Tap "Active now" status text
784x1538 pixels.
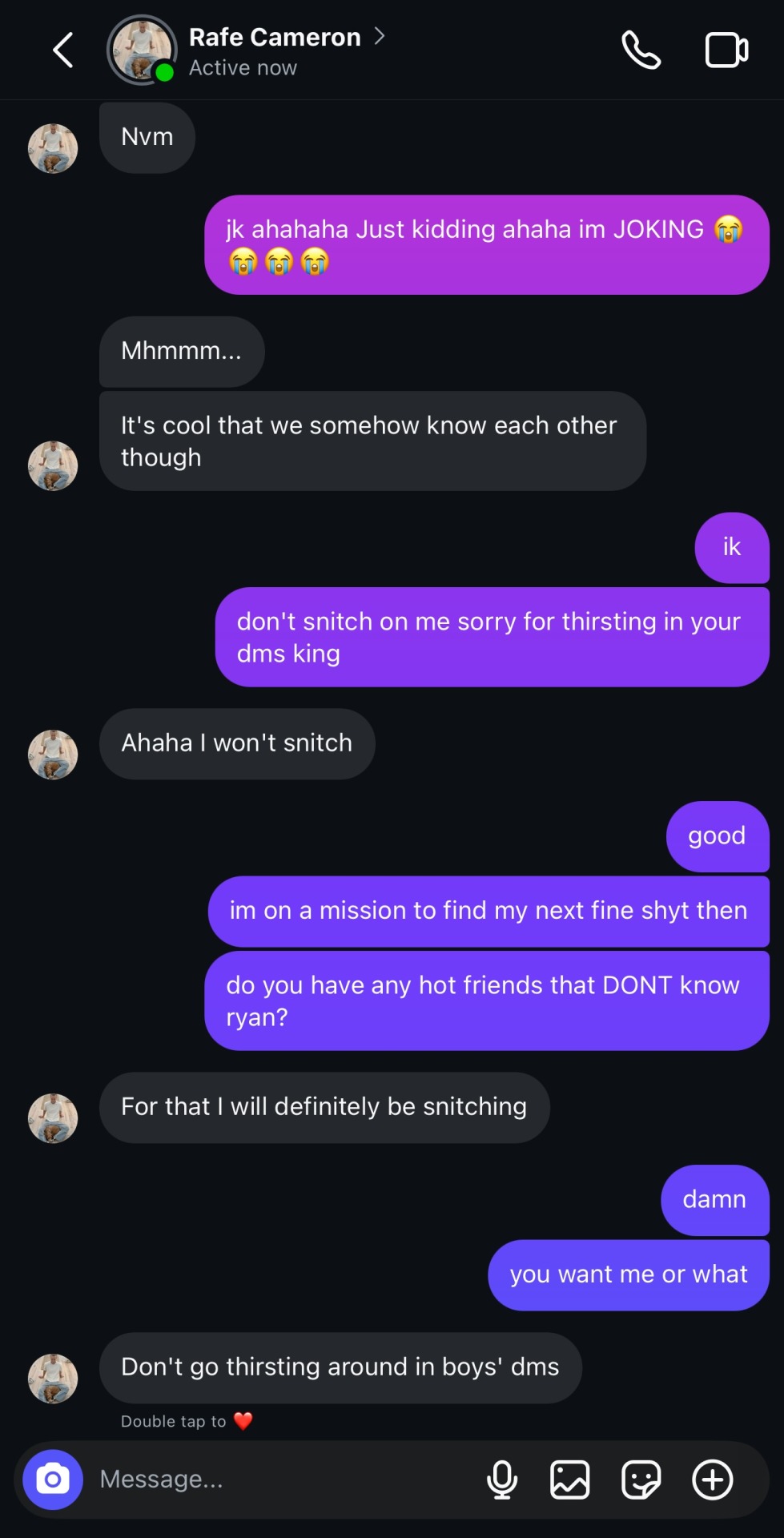tap(243, 68)
